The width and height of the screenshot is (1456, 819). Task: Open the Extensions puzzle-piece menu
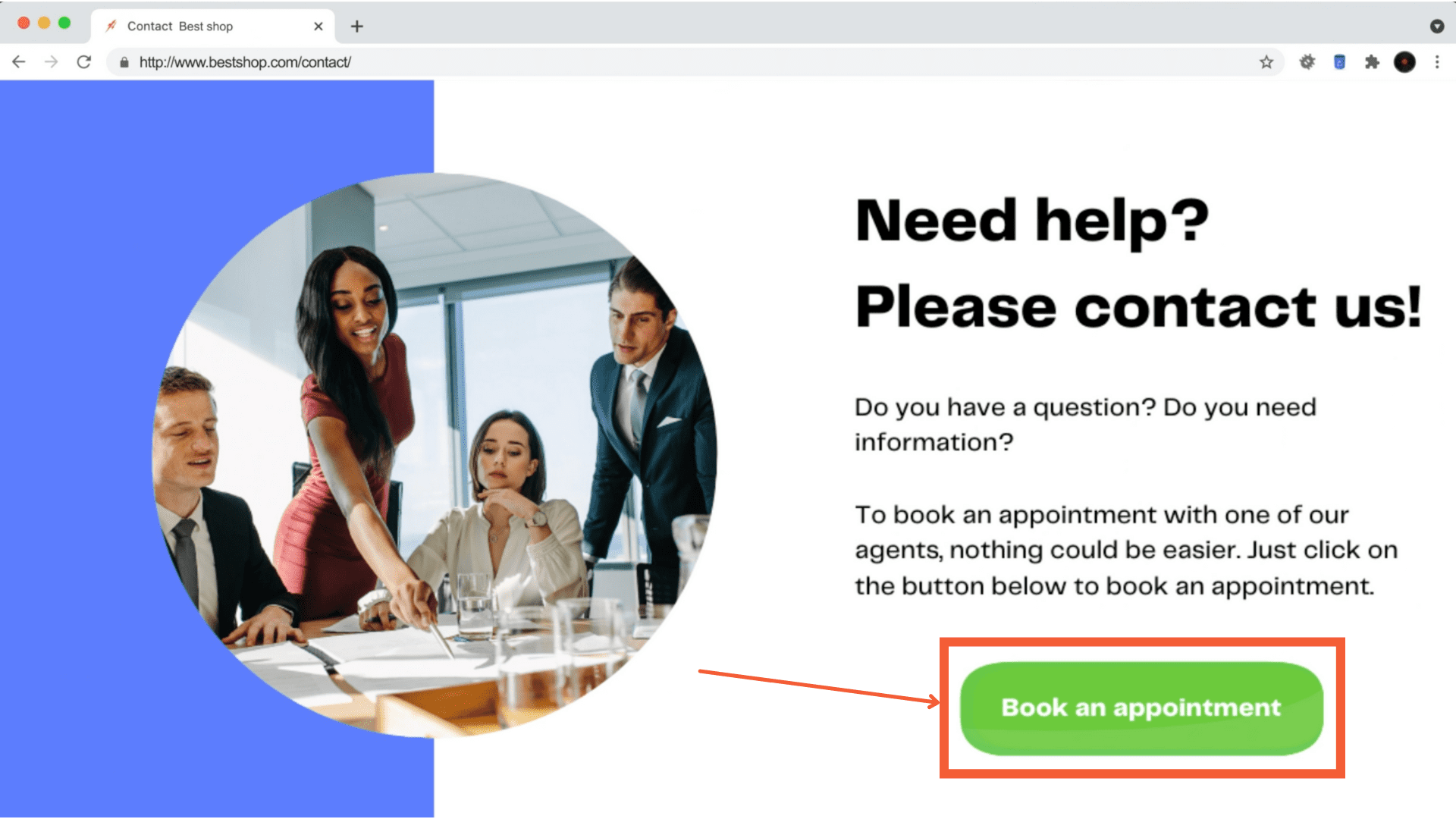tap(1372, 62)
